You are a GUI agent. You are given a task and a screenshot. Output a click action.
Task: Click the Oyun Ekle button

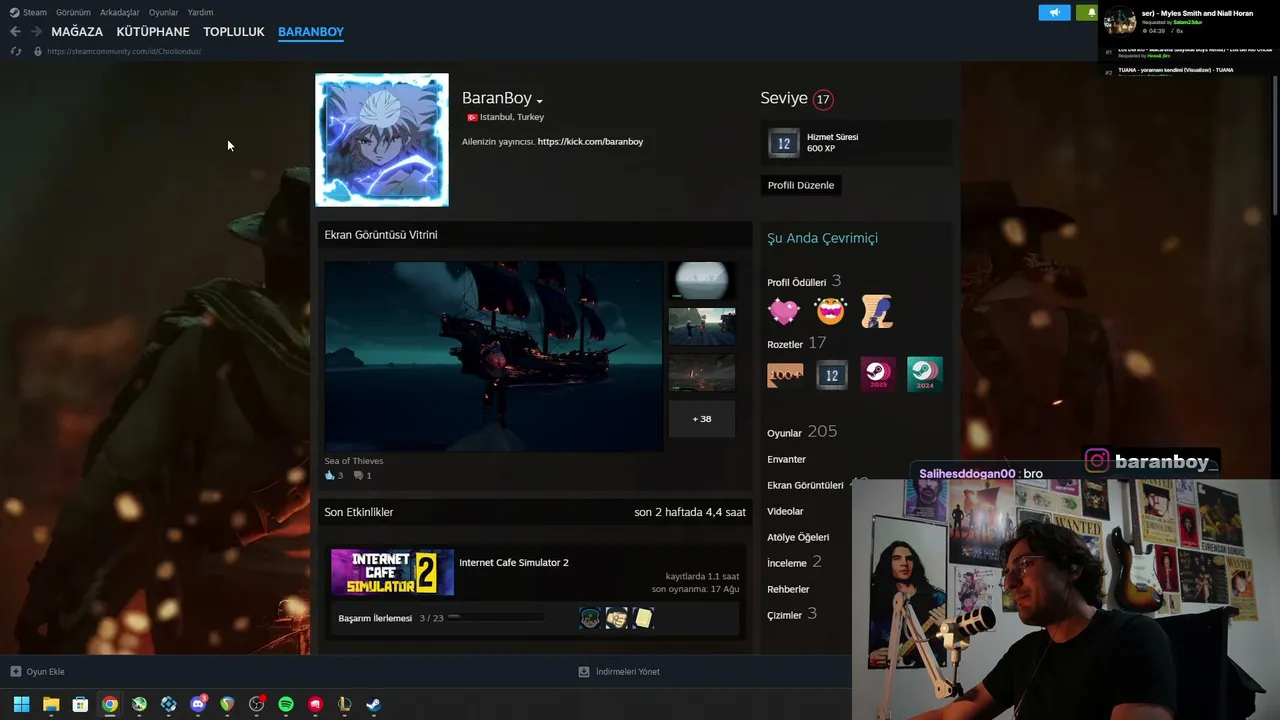(x=38, y=672)
